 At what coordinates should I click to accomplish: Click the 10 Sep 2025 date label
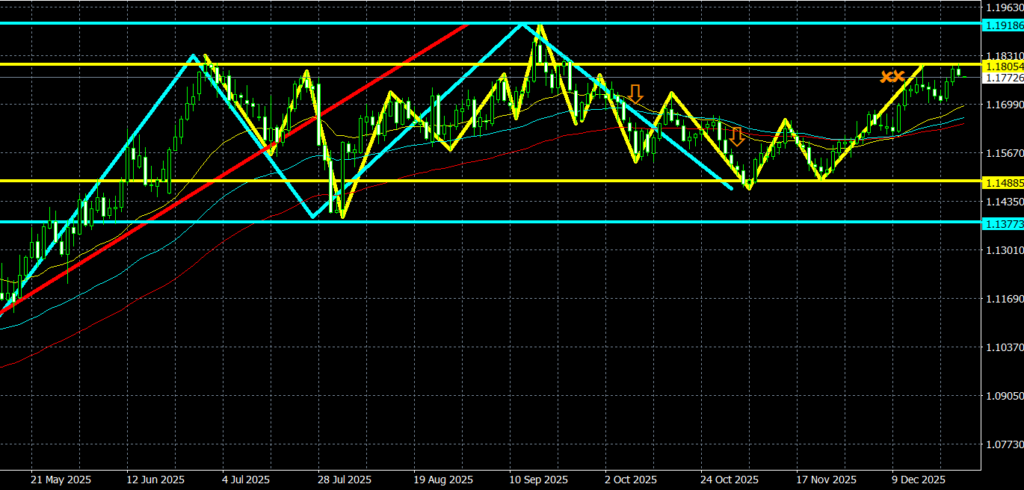click(x=537, y=478)
